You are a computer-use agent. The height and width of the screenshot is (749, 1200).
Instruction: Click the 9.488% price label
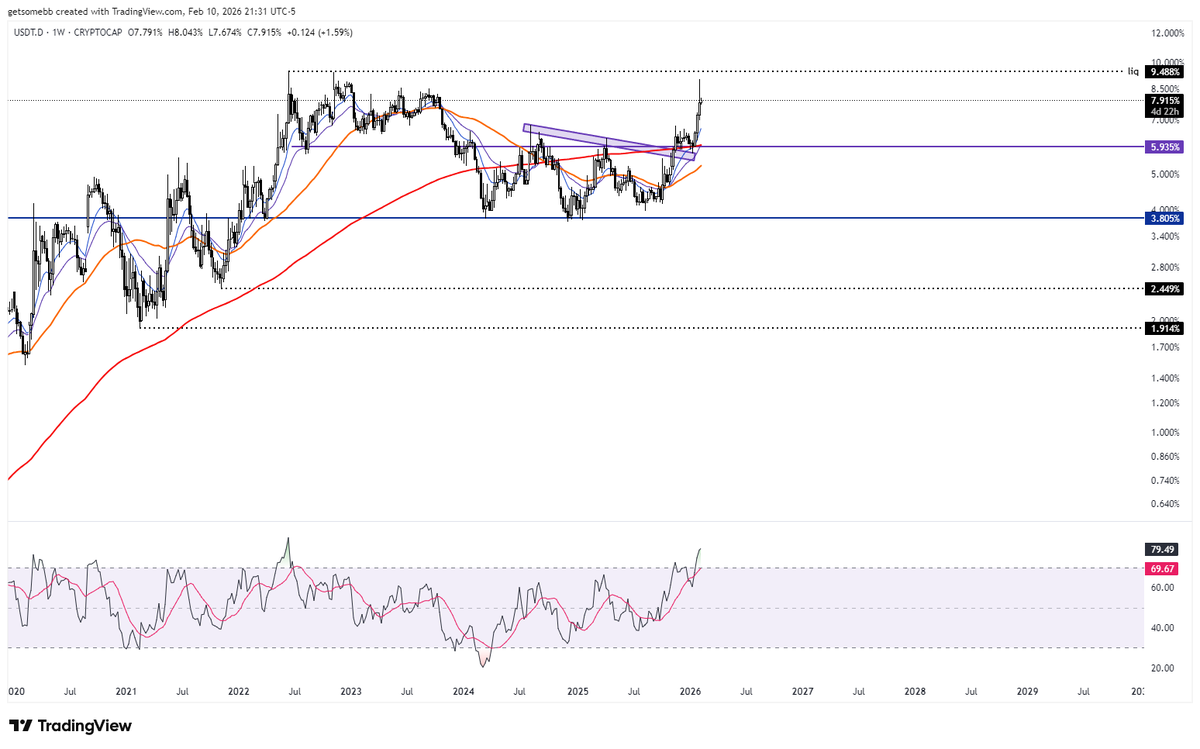click(1166, 72)
